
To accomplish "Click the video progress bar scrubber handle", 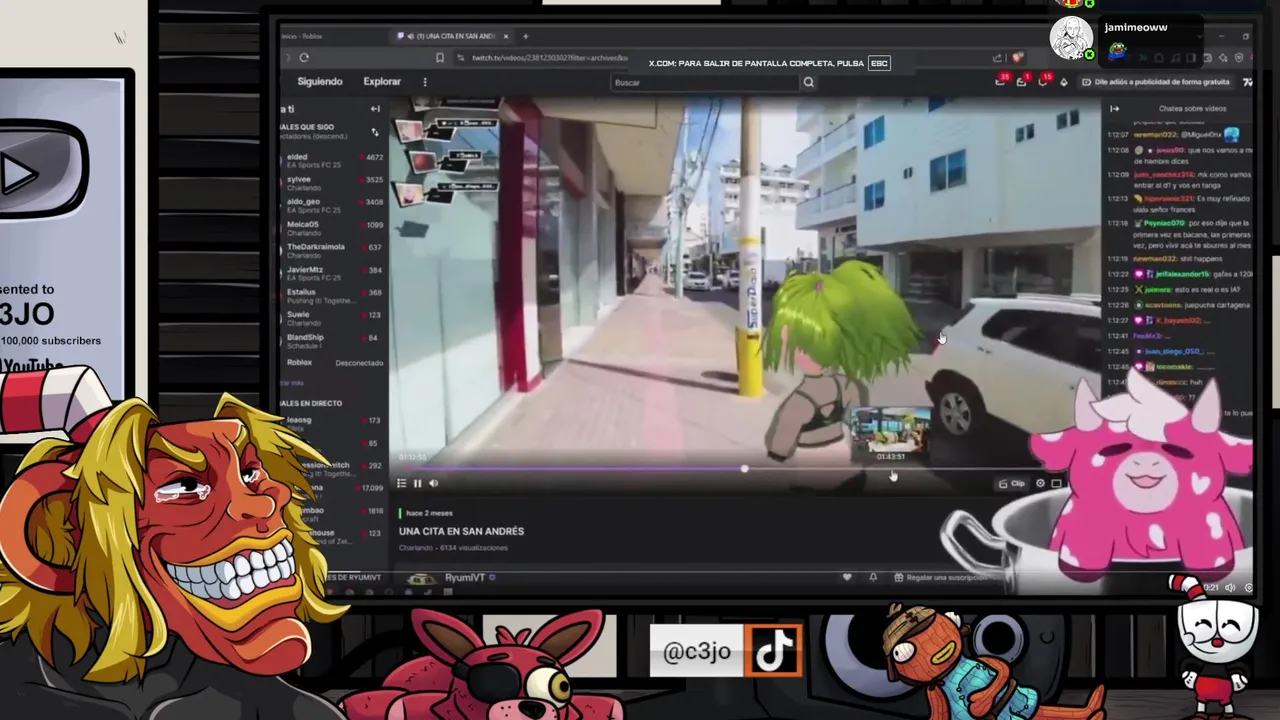I will click(x=744, y=468).
